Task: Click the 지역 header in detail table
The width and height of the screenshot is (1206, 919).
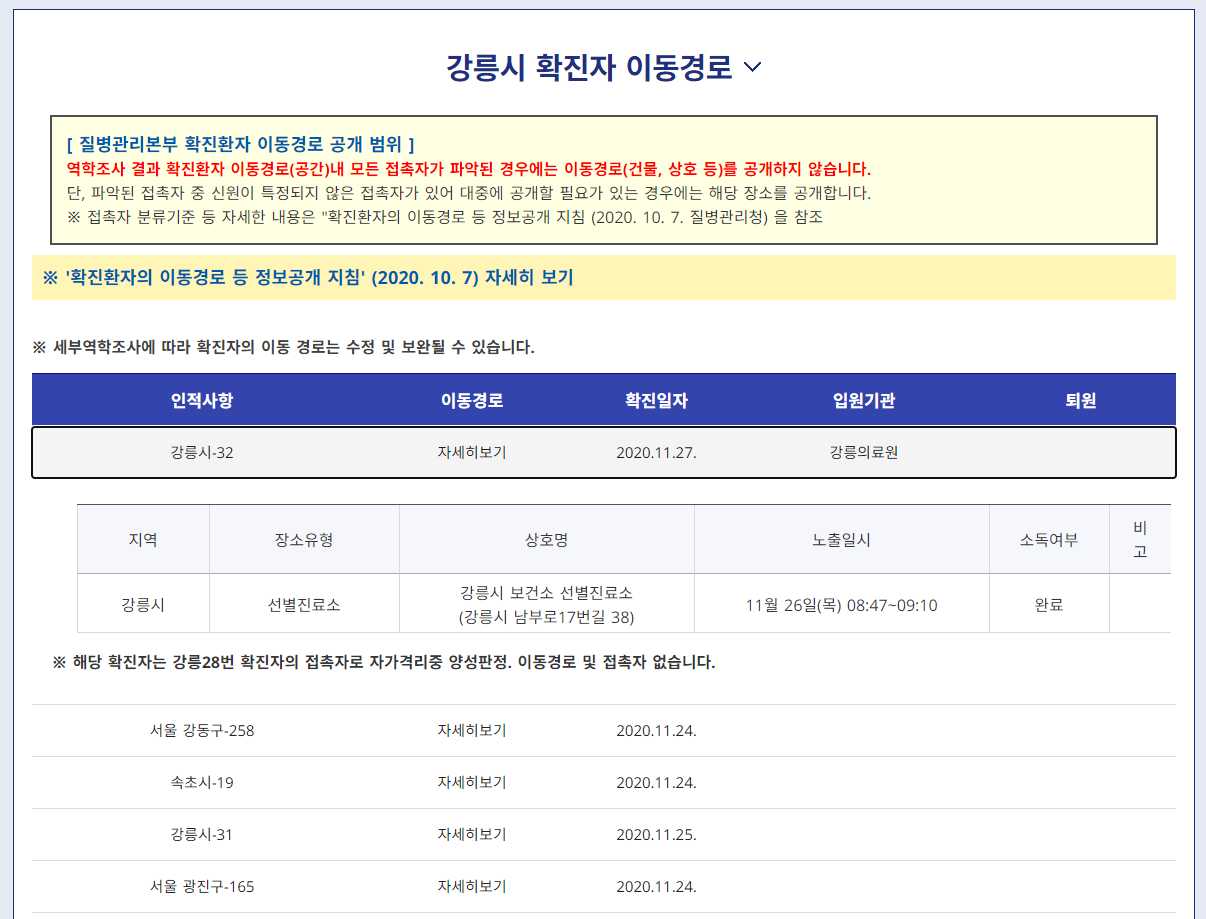Action: pos(143,540)
